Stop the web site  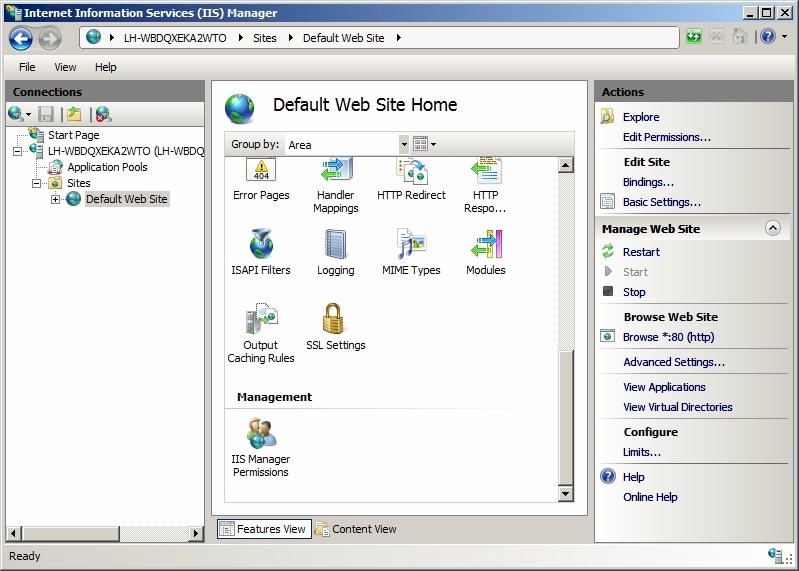coord(634,292)
